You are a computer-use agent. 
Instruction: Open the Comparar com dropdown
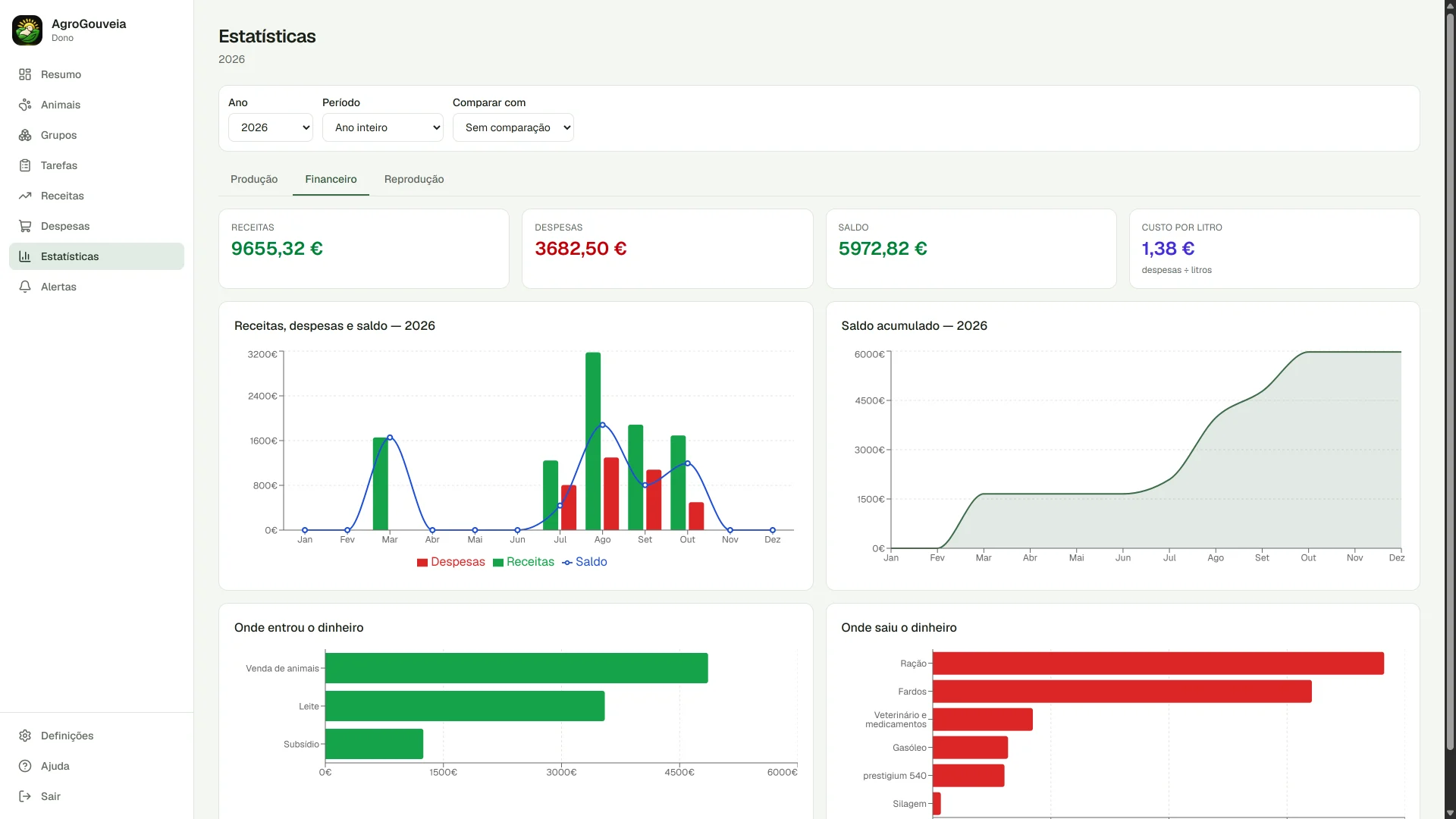click(513, 127)
